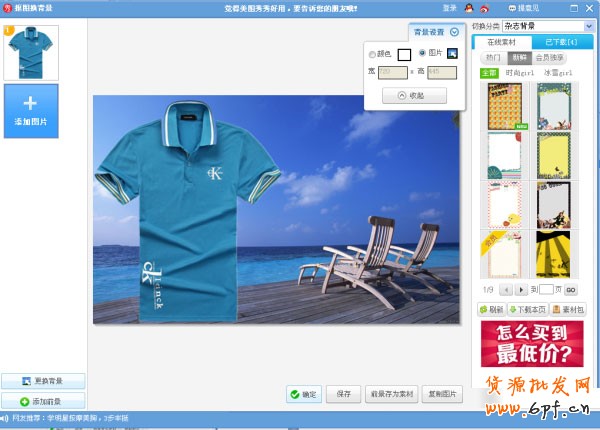Viewport: 600px width, 430px height.
Task: Select the blue polo shirt thumbnail
Action: point(31,52)
